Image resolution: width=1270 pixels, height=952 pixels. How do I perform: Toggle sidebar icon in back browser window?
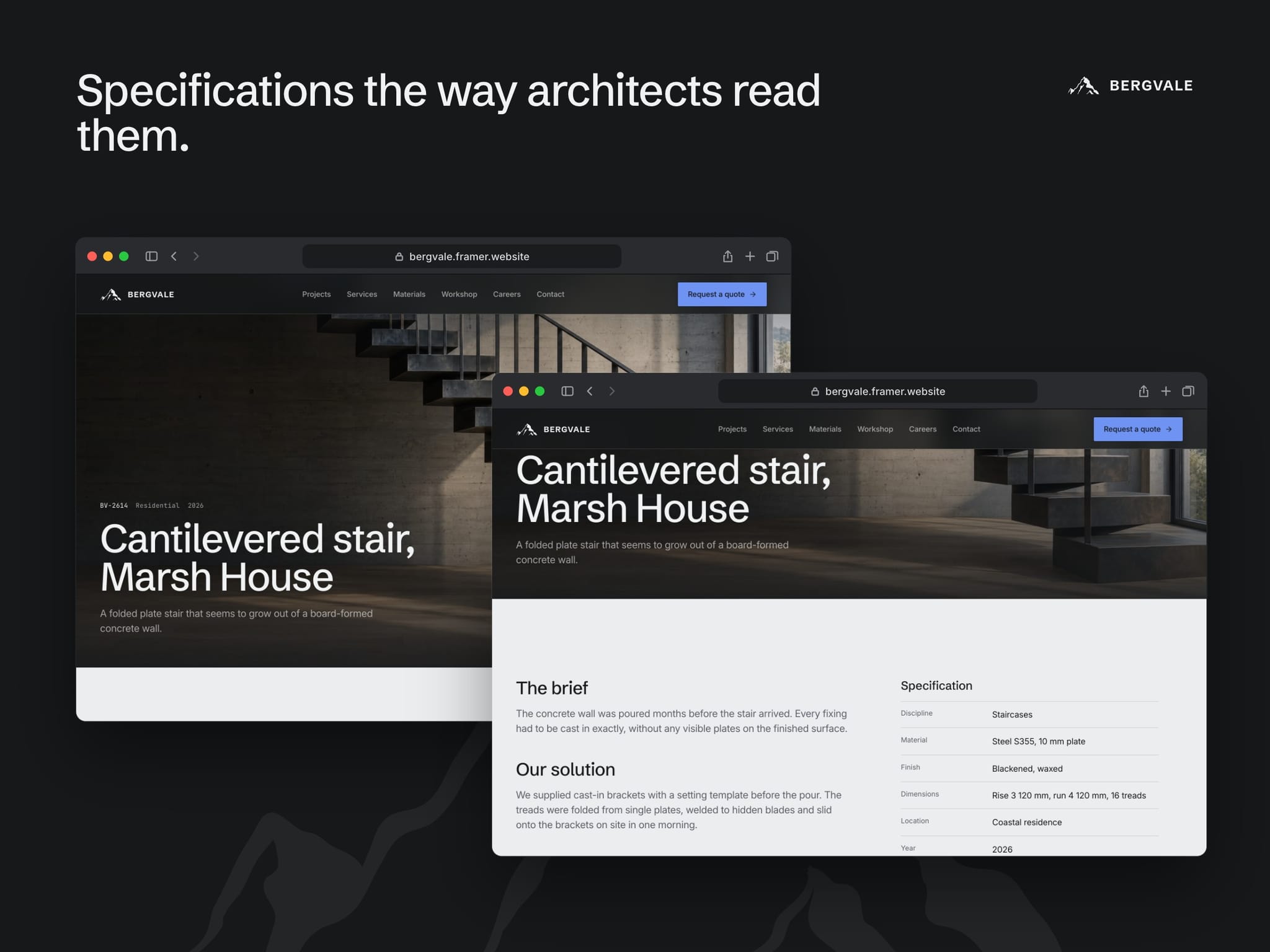pyautogui.click(x=151, y=257)
